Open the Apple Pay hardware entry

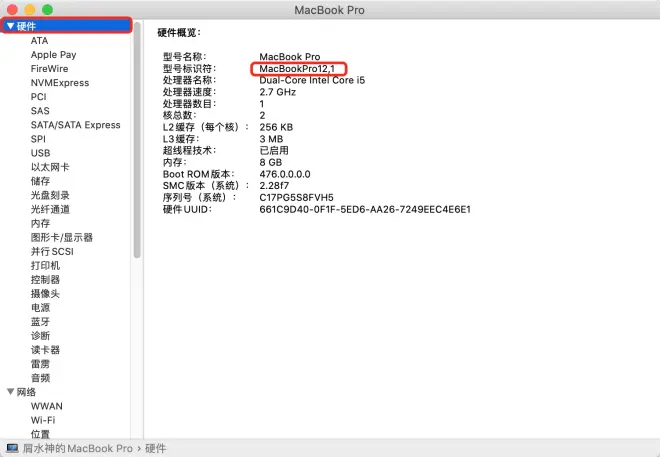point(53,55)
